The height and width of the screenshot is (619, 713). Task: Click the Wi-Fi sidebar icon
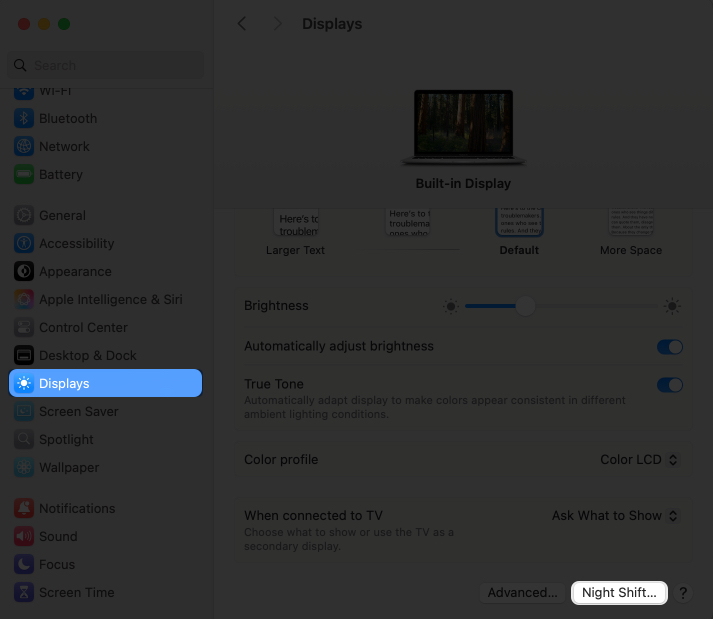click(24, 92)
